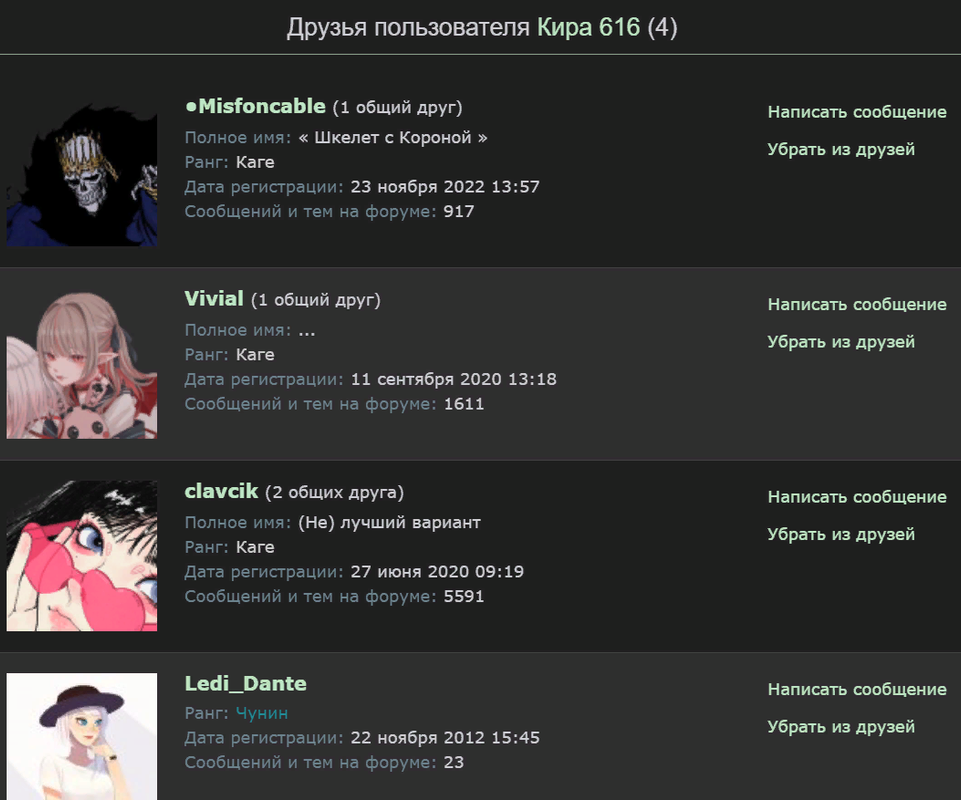Open the Vivial profile name link
Viewport: 961px width, 800px height.
pos(214,299)
